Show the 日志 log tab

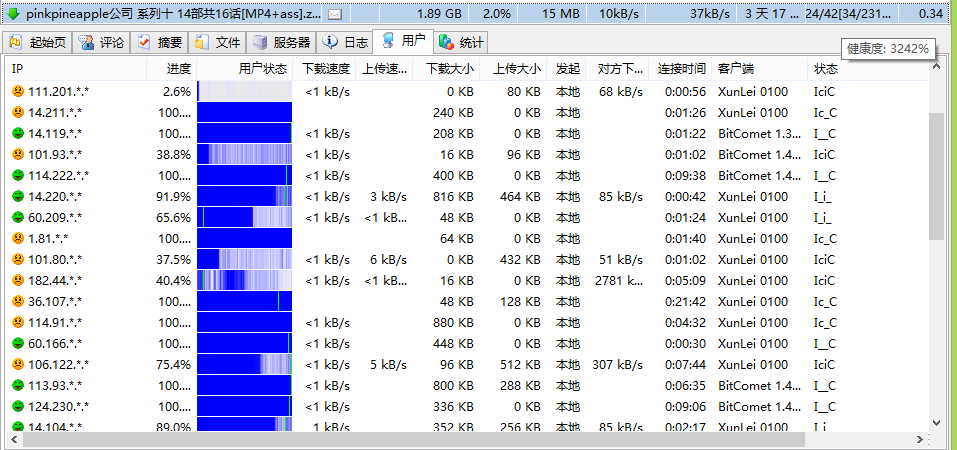(x=346, y=43)
